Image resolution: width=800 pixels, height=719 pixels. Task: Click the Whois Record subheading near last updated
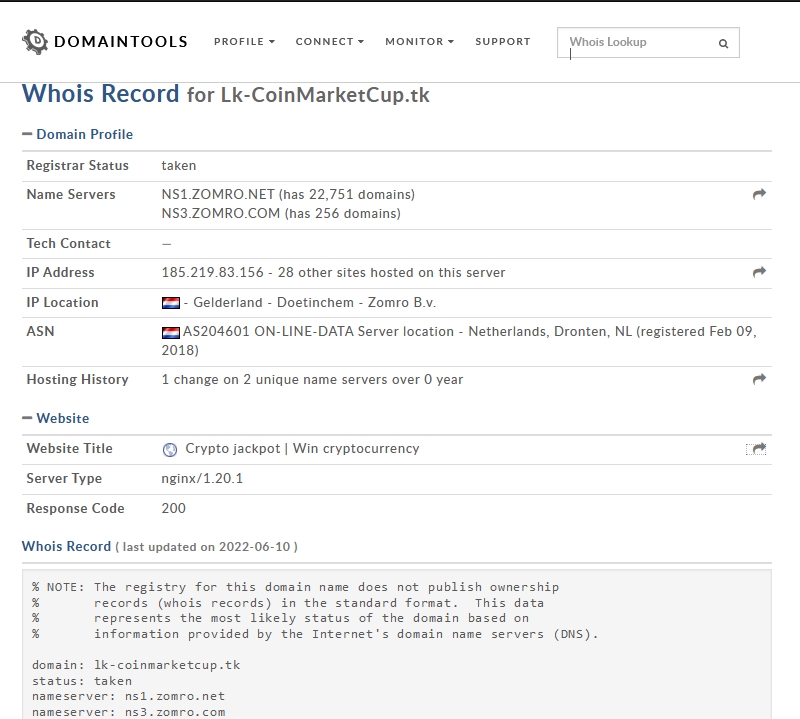(x=66, y=546)
